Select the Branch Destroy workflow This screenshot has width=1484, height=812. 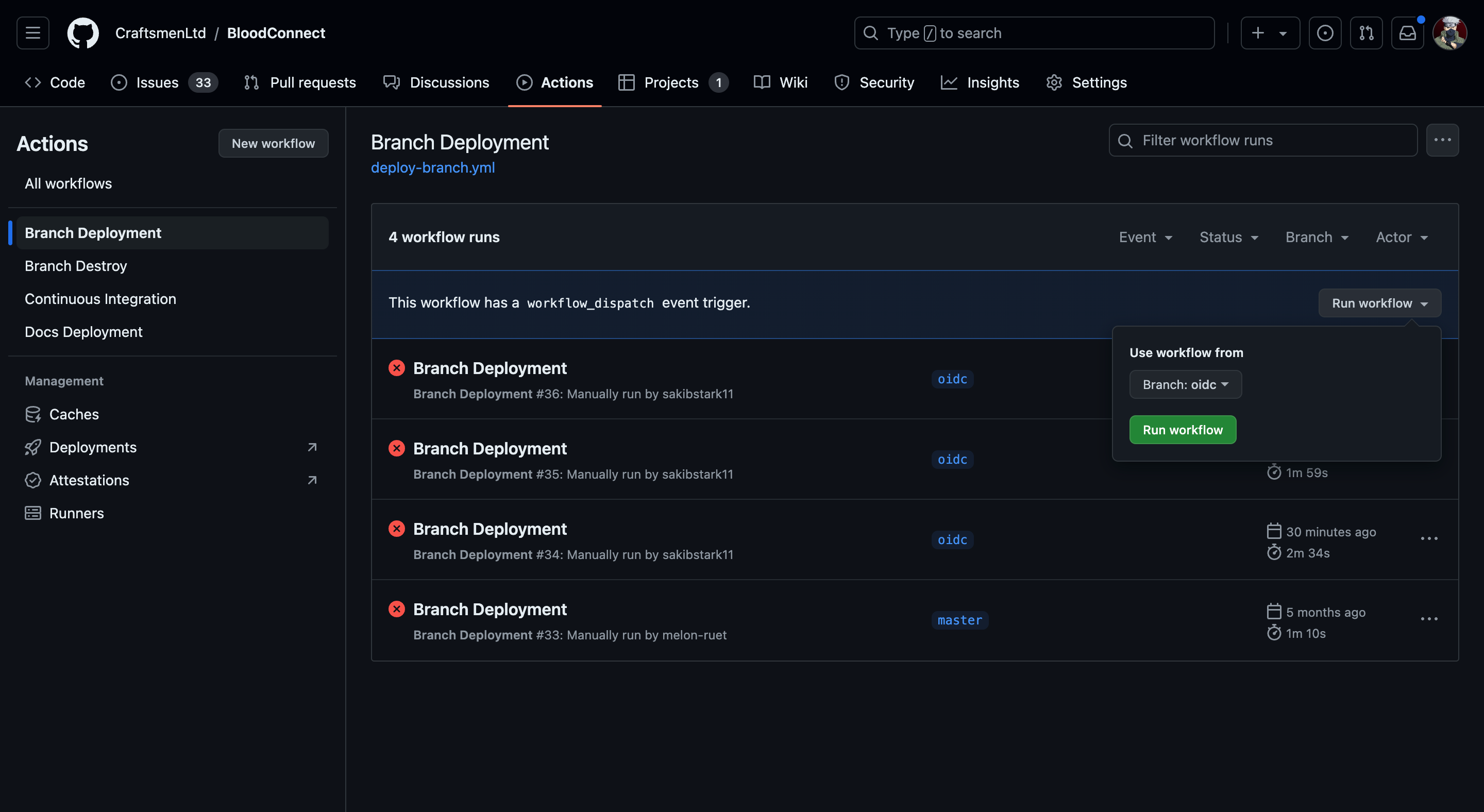click(173, 265)
